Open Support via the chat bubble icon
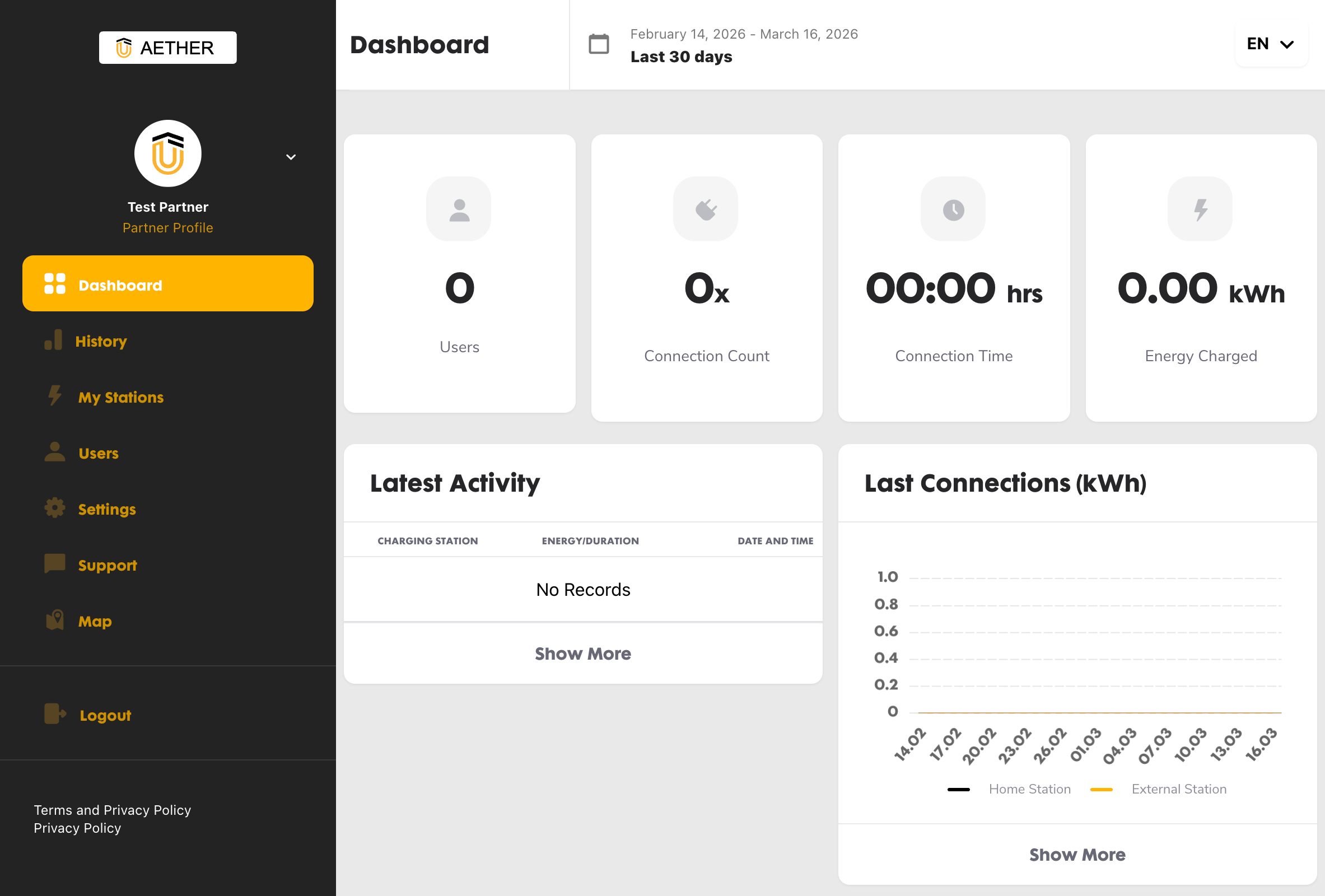 (x=54, y=564)
